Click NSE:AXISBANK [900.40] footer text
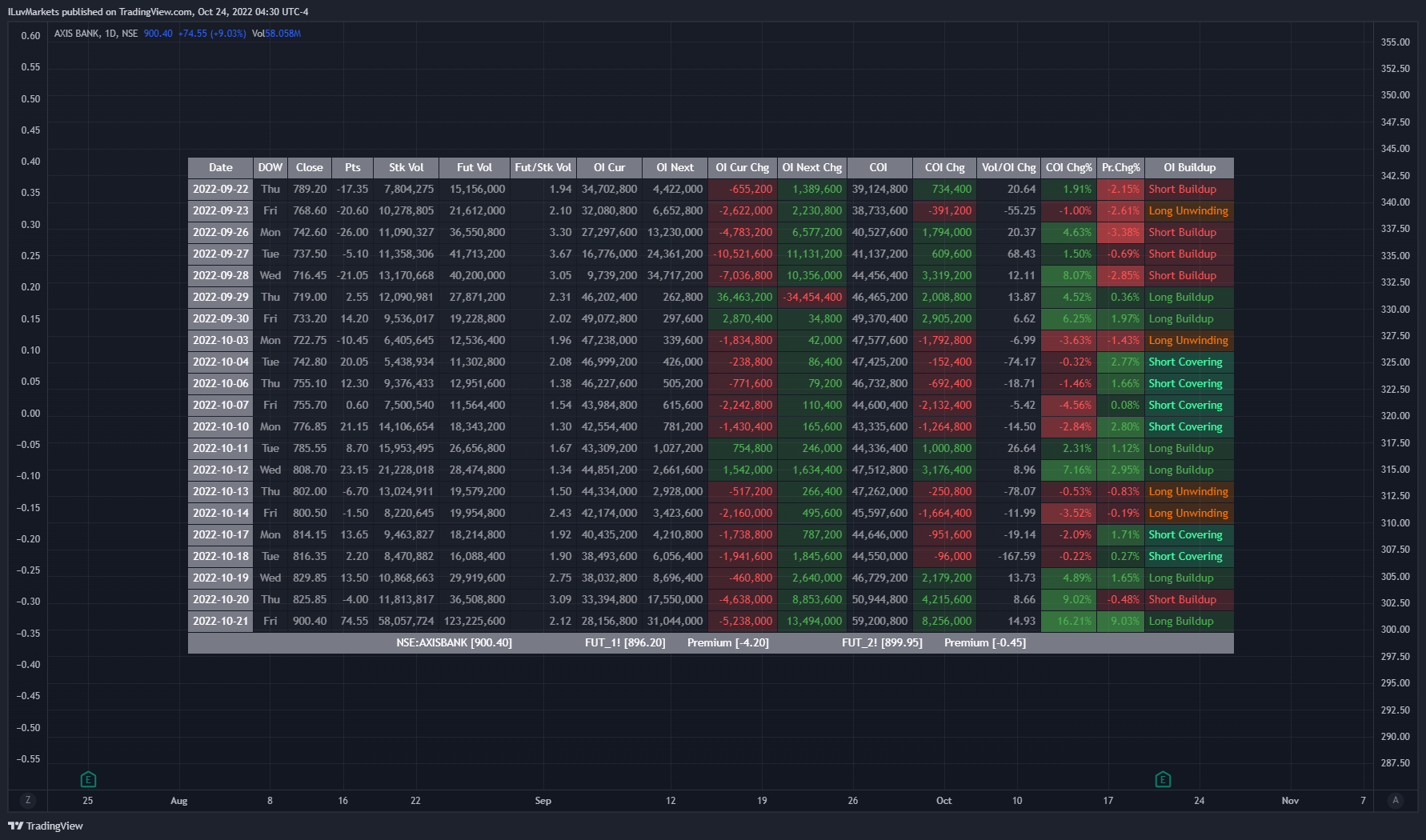Screen dimensions: 1426x840 click(454, 643)
